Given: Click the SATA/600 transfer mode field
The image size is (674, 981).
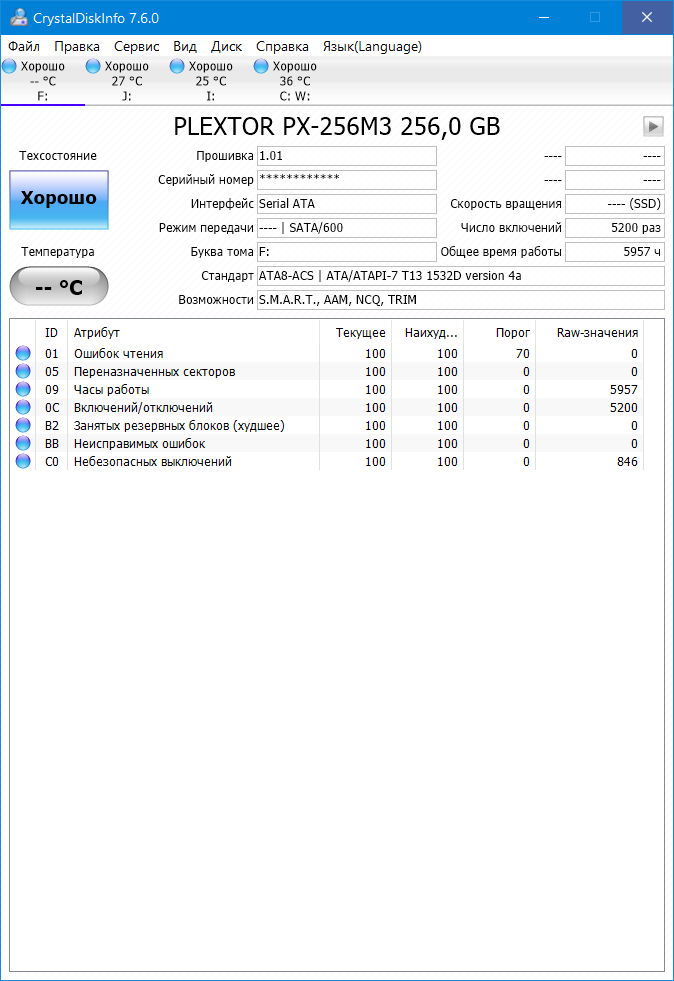Looking at the screenshot, I should point(347,228).
